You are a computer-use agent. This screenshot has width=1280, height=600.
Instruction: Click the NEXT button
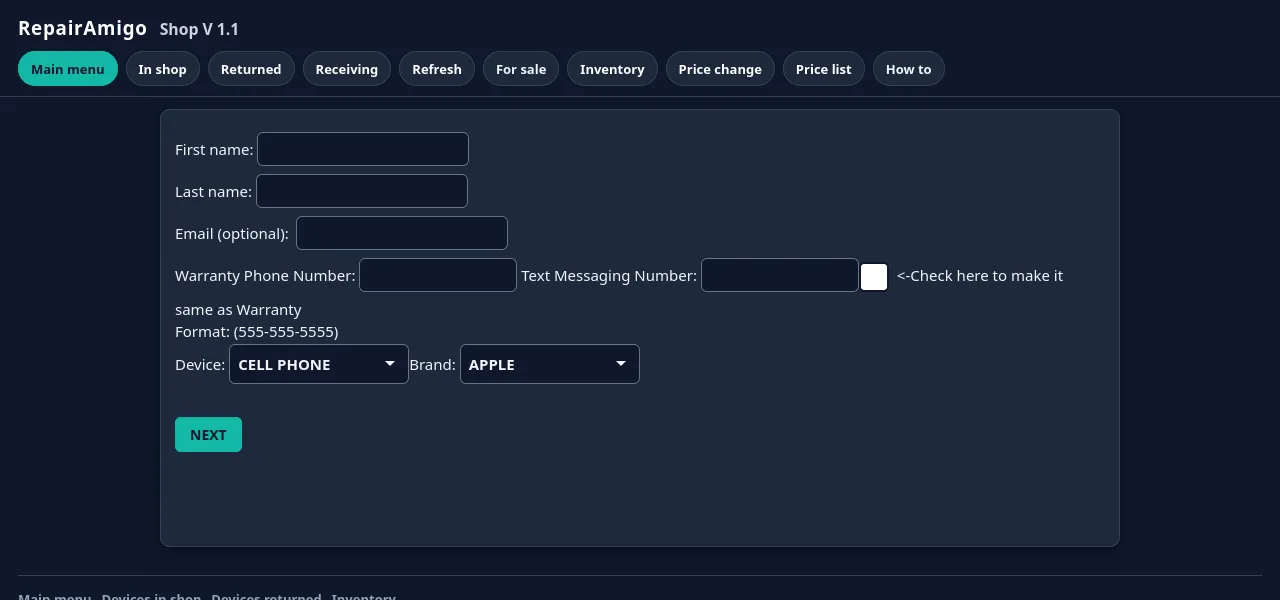tap(208, 434)
